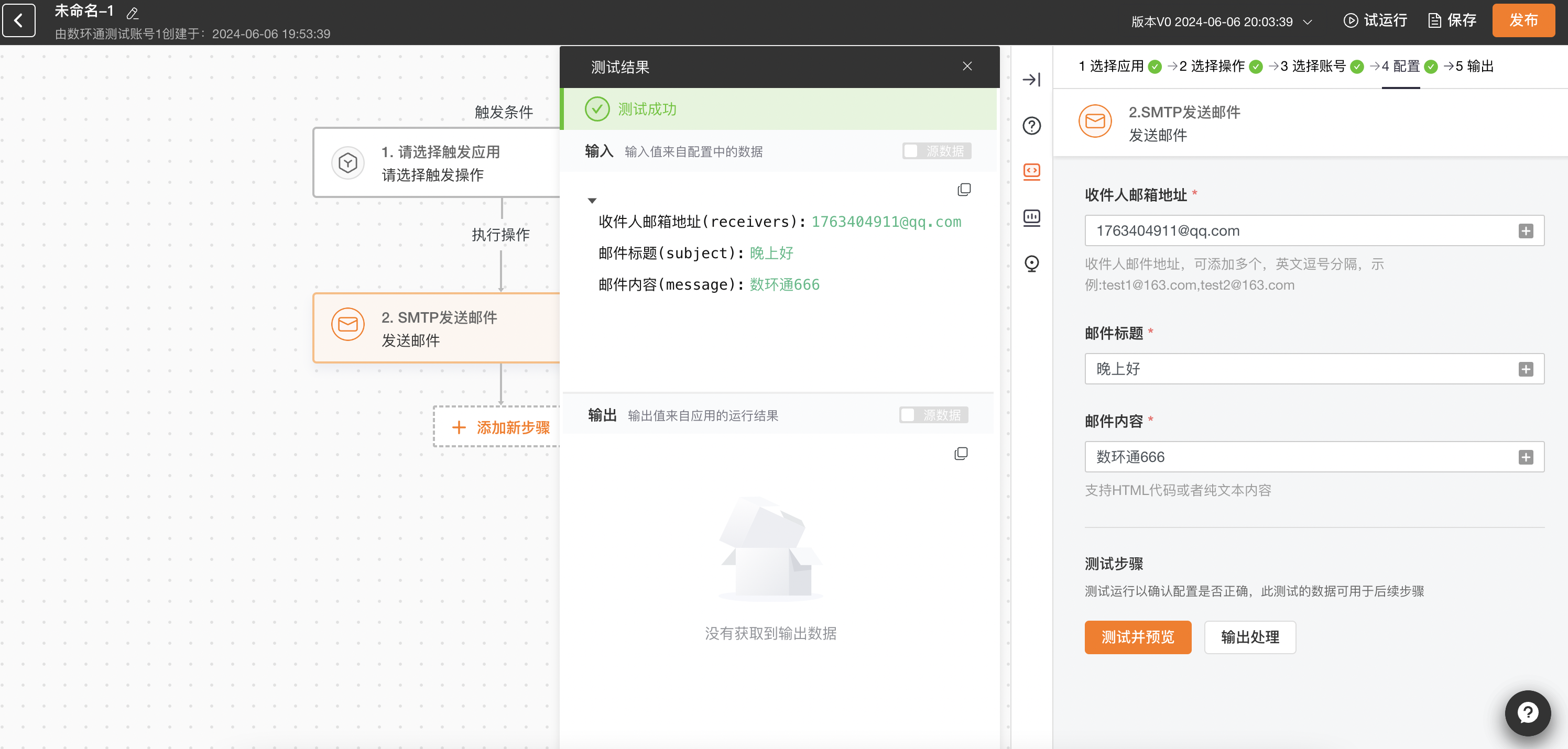Collapse right panel with arrow-bar icon
Image resolution: width=1568 pixels, height=749 pixels.
tap(1031, 80)
